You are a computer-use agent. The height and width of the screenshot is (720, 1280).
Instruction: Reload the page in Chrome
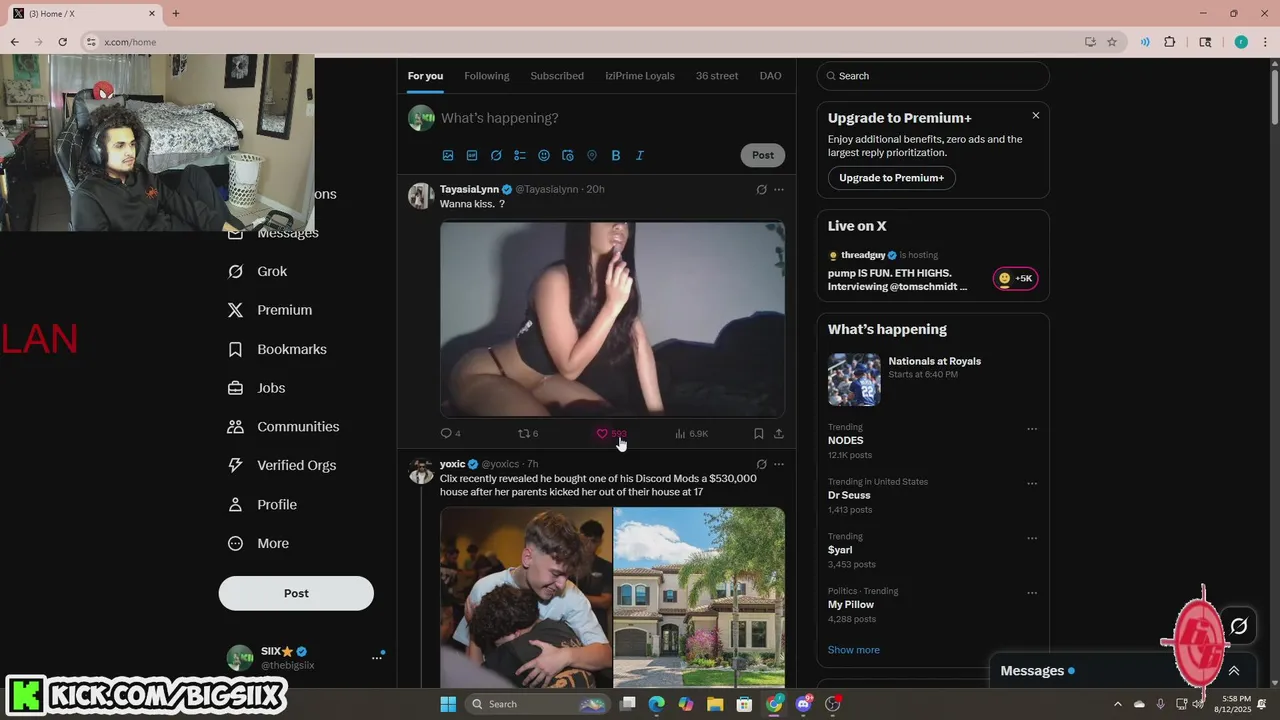coord(62,42)
